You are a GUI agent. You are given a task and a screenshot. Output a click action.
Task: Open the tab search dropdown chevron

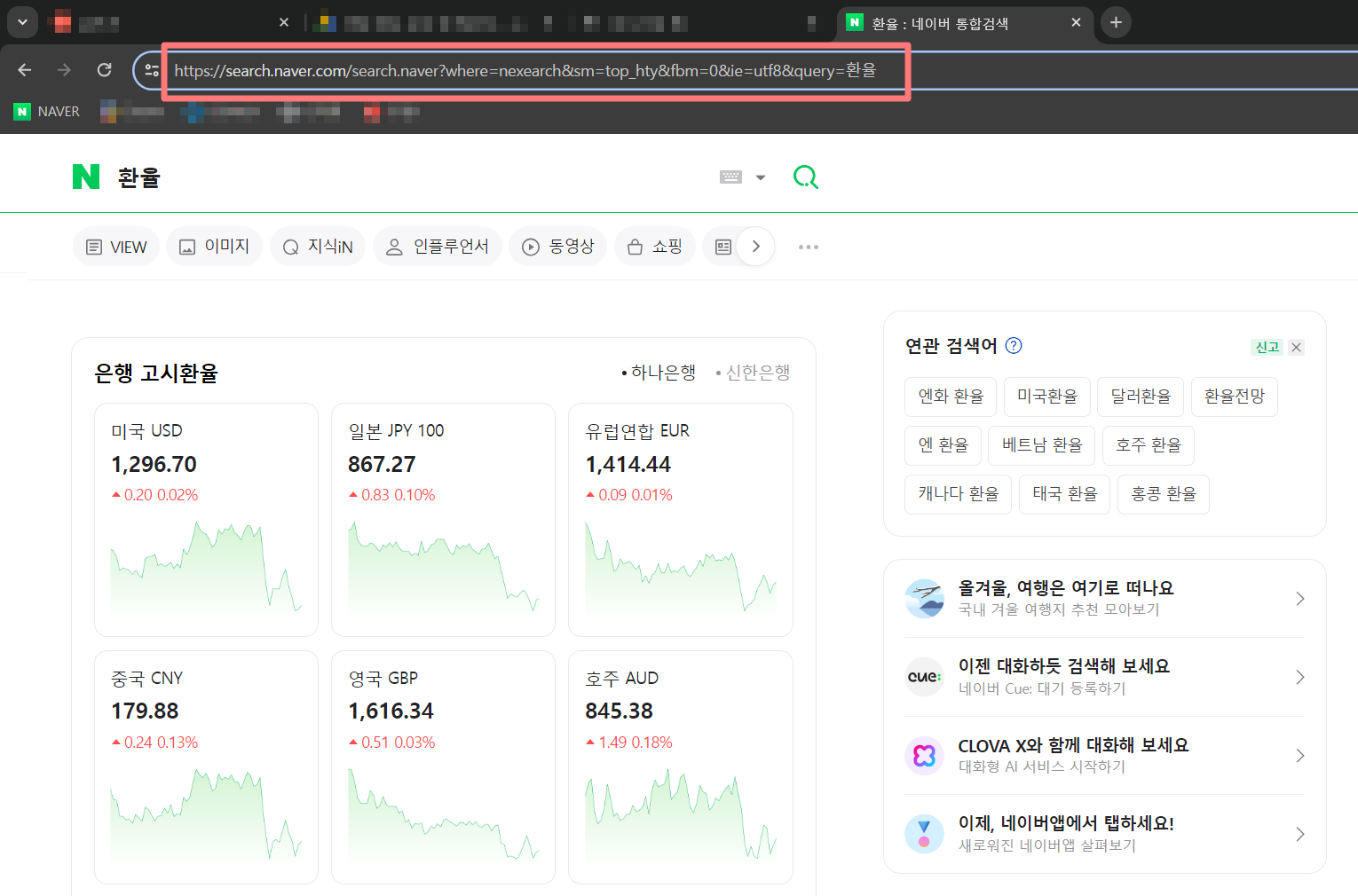pyautogui.click(x=22, y=22)
